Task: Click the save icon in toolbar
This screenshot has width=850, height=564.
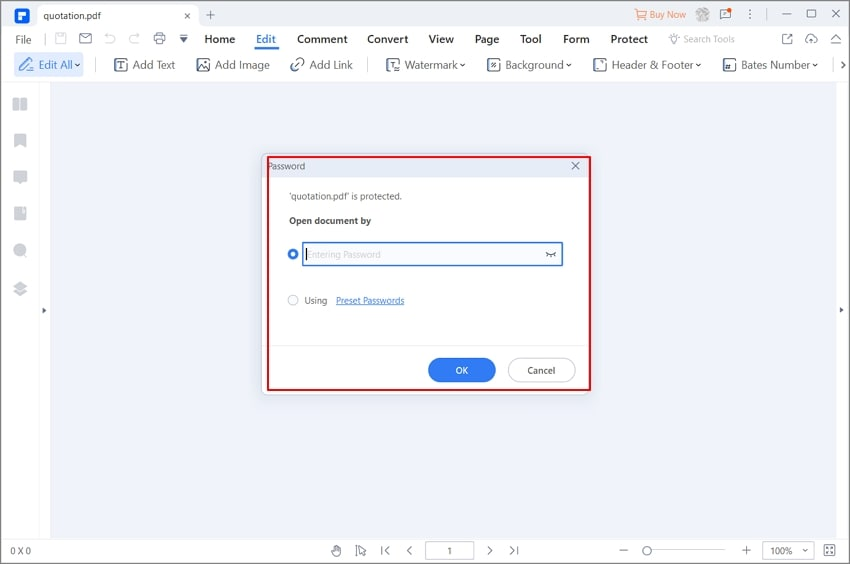Action: point(61,39)
